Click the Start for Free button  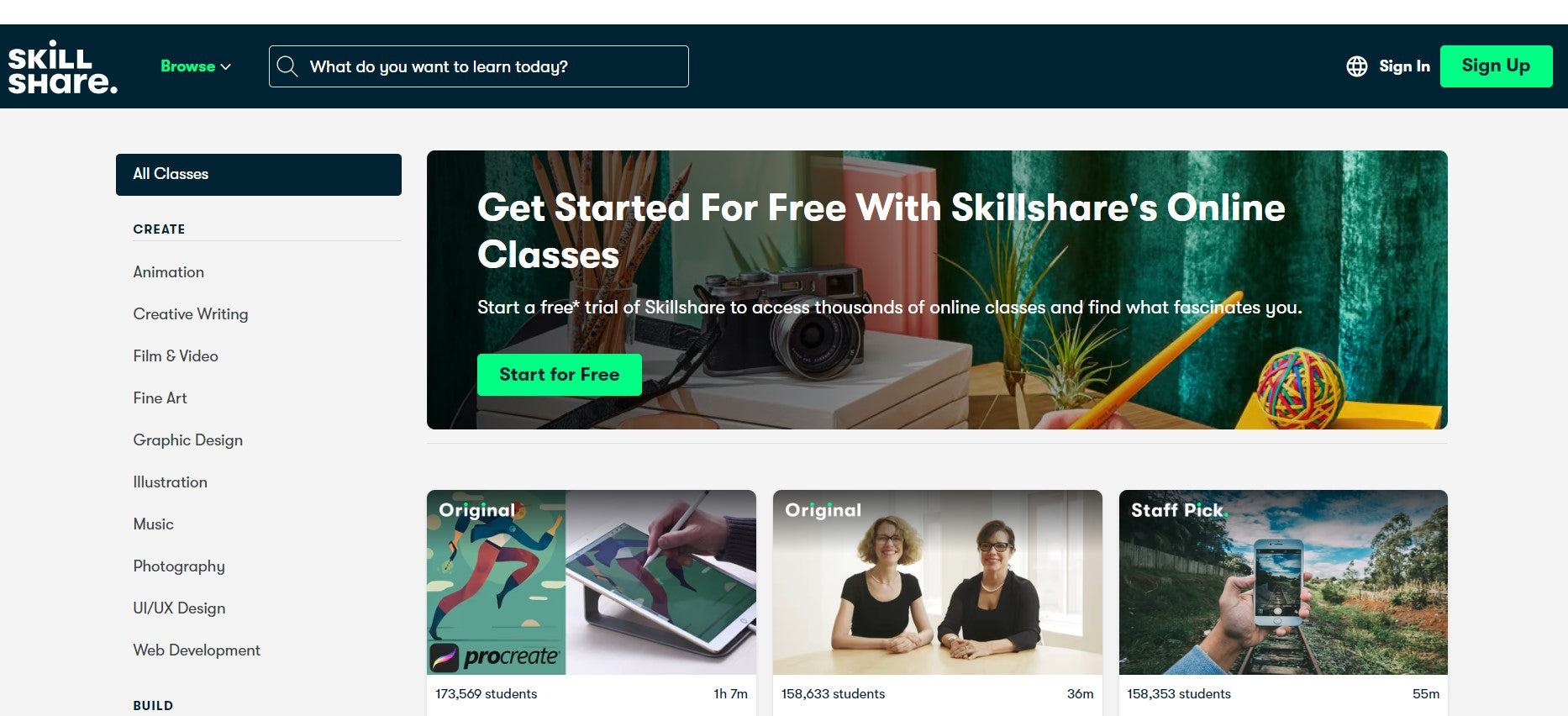(x=560, y=375)
